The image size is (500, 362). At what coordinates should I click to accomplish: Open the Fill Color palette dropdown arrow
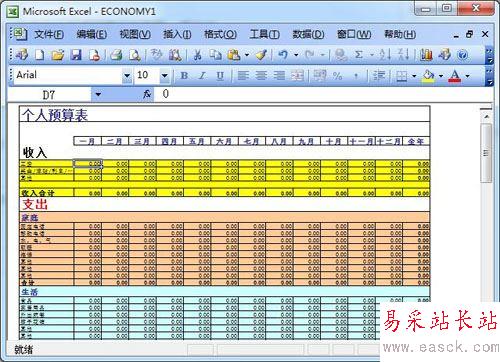click(441, 76)
